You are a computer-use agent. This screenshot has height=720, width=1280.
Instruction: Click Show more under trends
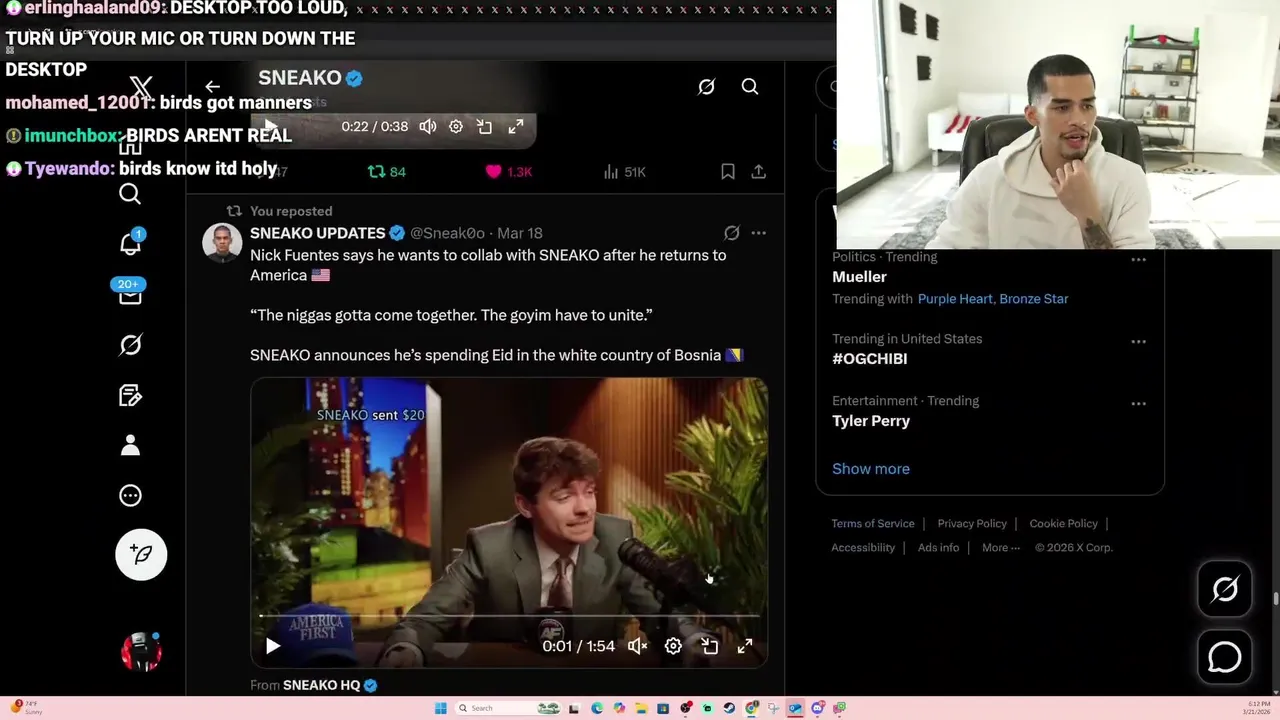pos(871,469)
